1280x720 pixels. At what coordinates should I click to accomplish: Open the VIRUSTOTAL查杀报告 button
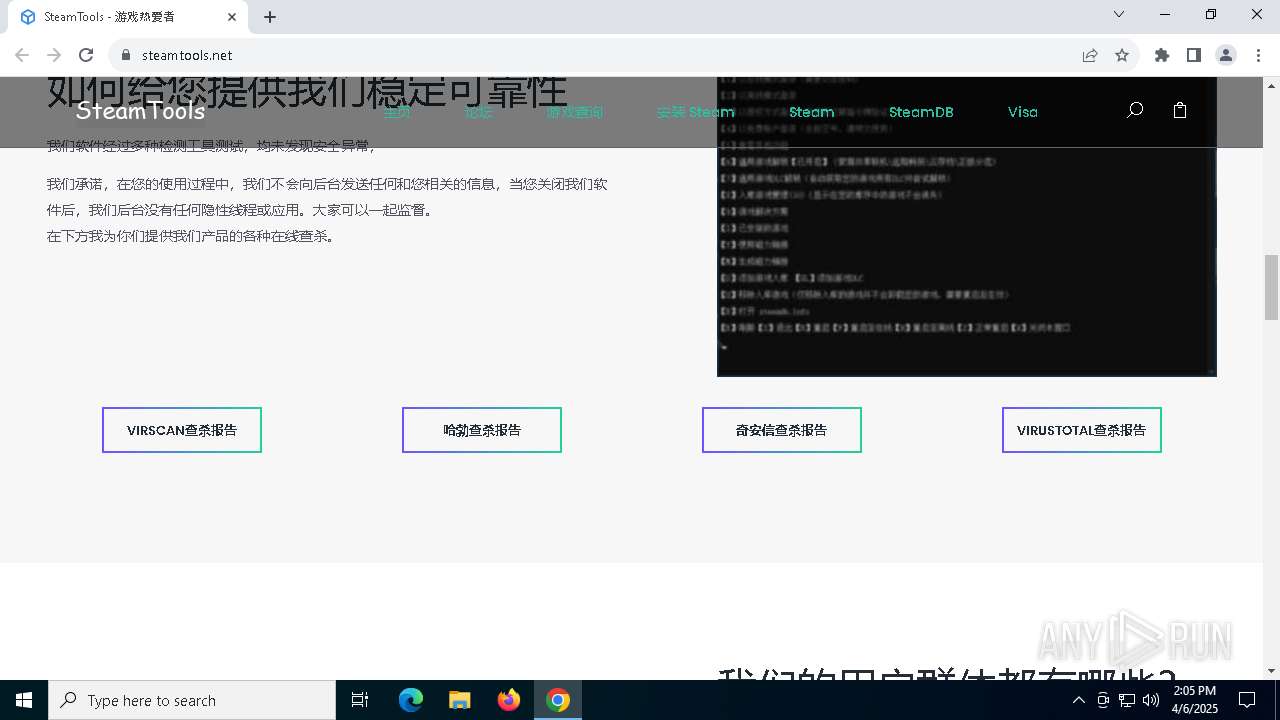point(1082,430)
